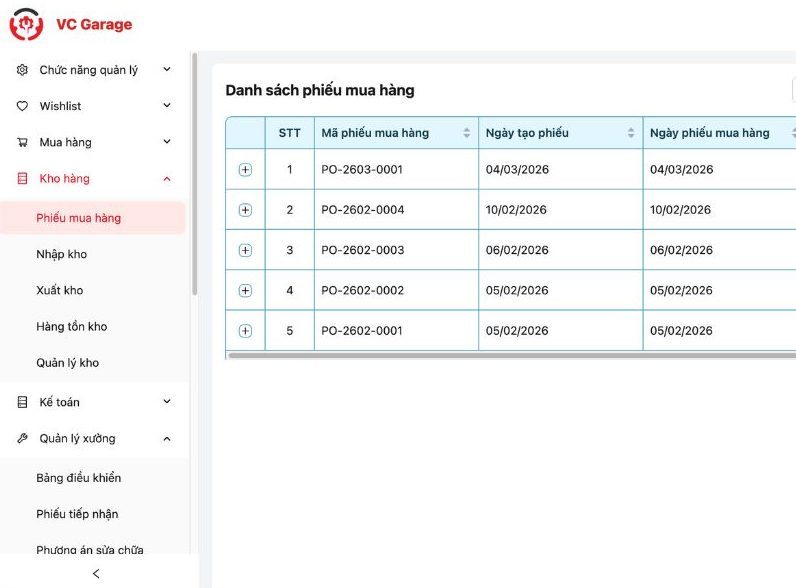Screen dimensions: 796x588
Task: Click the shopping cart icon for Mua hàng
Action: tap(23, 142)
